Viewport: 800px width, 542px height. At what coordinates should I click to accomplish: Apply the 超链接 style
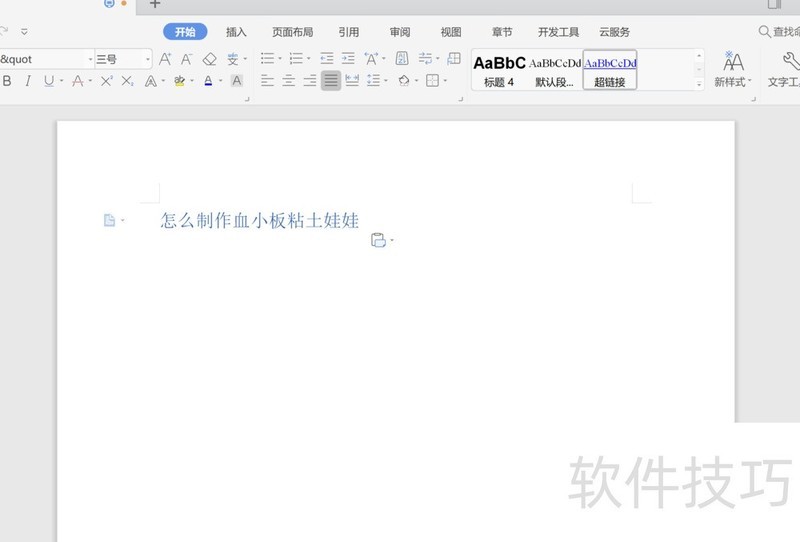click(x=610, y=70)
